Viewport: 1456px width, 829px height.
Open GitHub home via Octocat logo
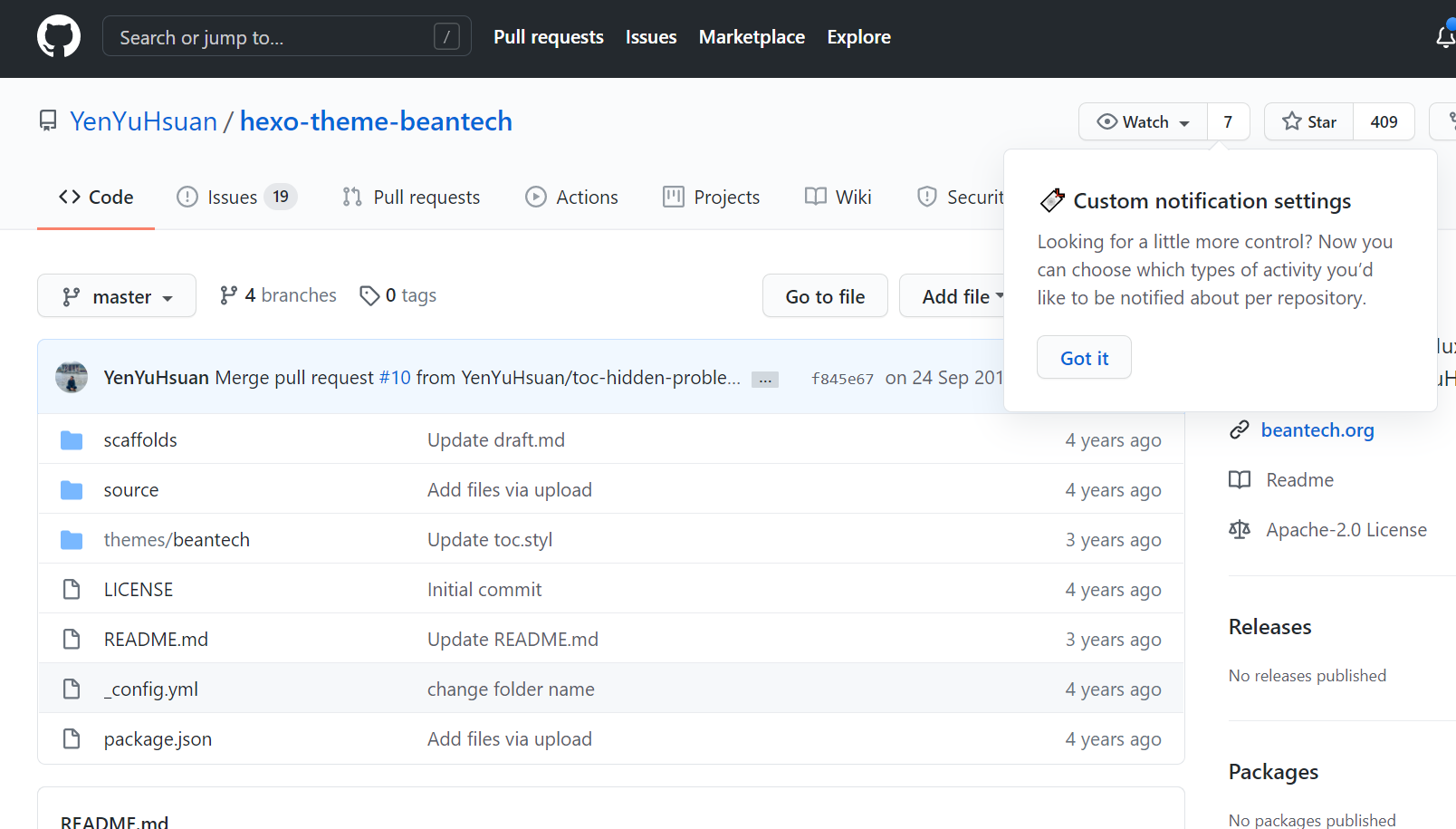pyautogui.click(x=59, y=37)
